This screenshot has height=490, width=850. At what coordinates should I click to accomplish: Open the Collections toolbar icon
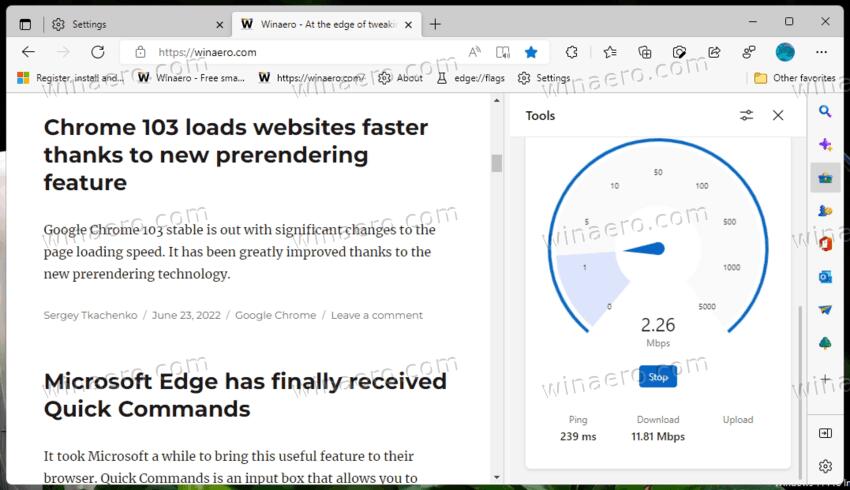(x=645, y=52)
